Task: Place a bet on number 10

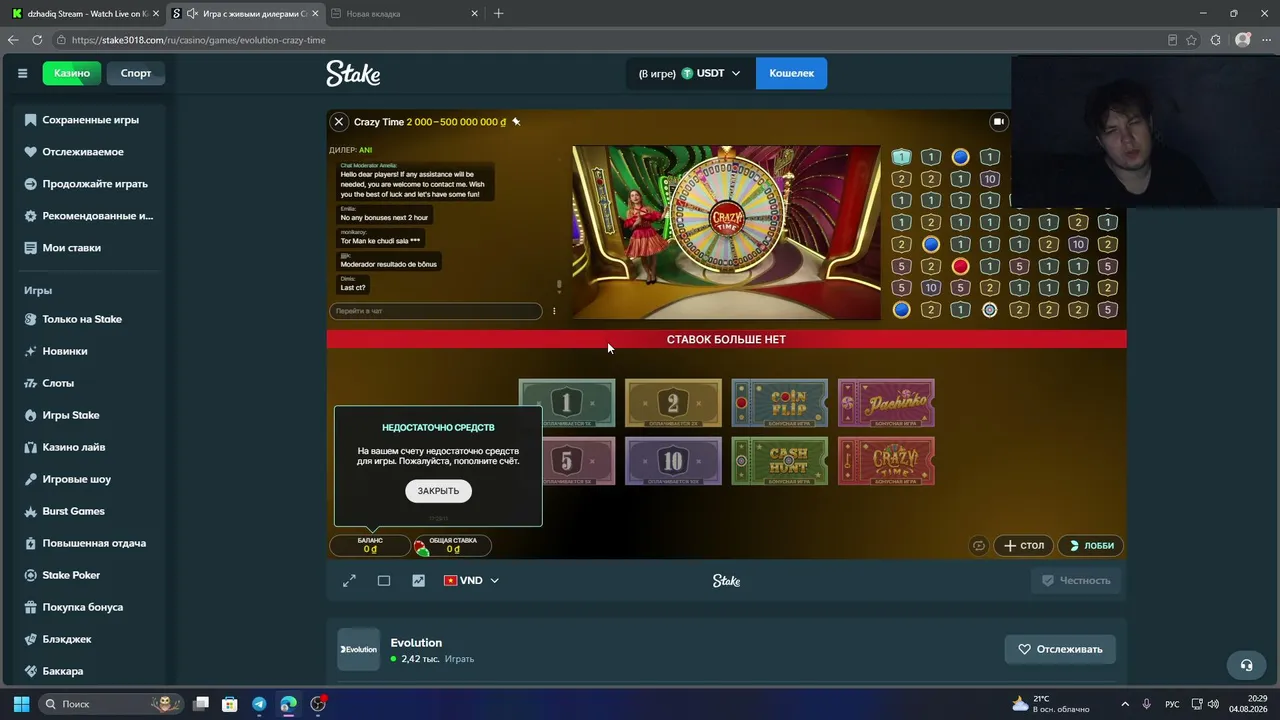Action: coord(673,461)
